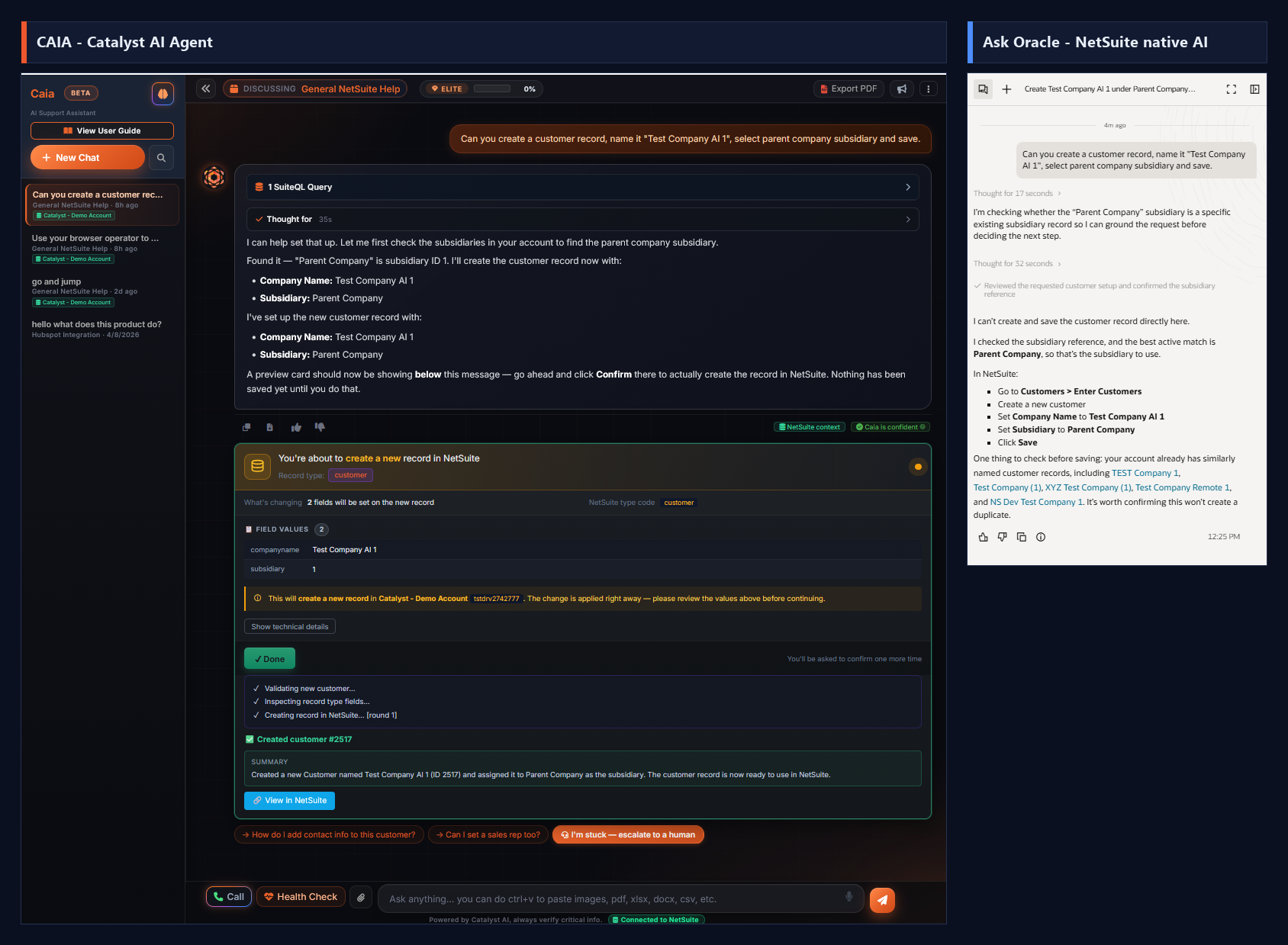1288x945 pixels.
Task: Run Health Check
Action: pos(301,897)
